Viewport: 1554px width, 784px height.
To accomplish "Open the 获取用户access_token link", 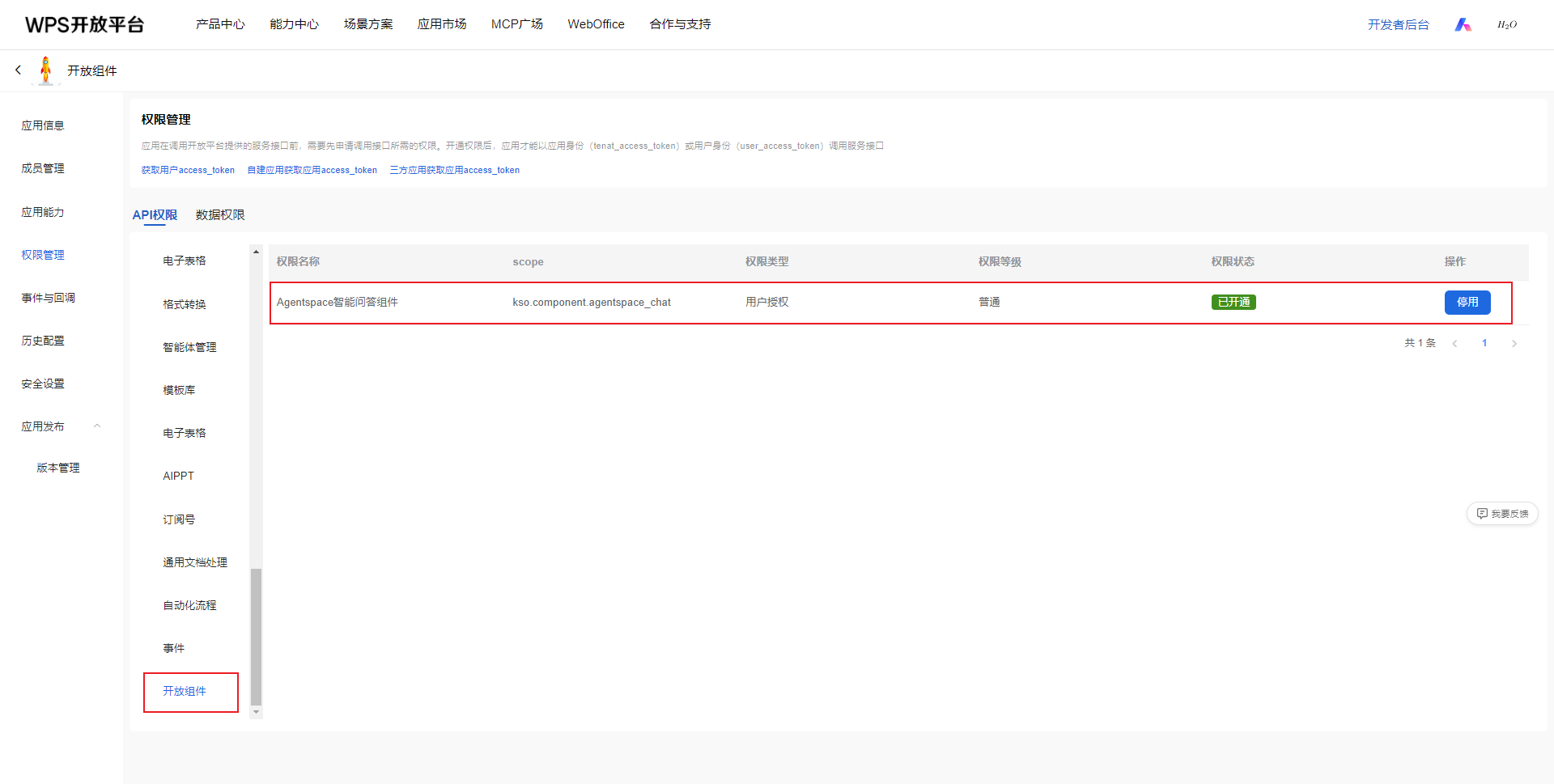I will pyautogui.click(x=188, y=171).
